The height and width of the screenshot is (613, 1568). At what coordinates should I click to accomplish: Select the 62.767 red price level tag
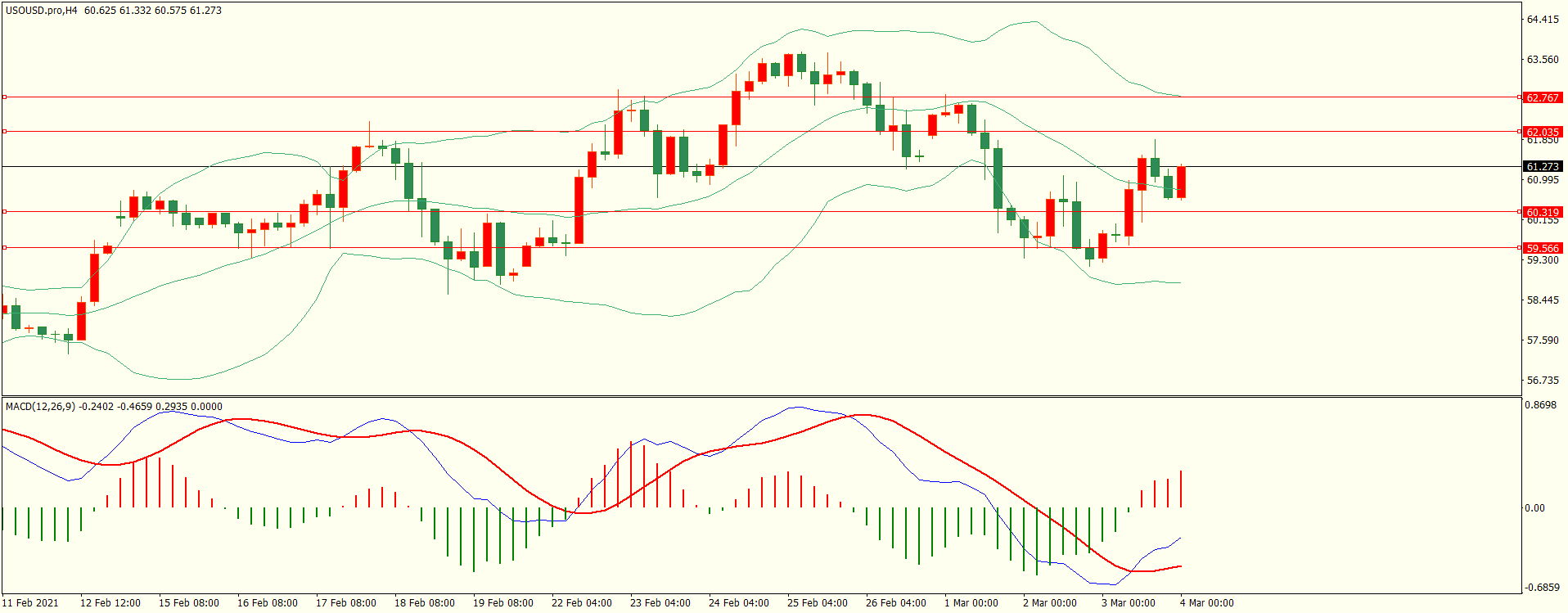(1542, 97)
